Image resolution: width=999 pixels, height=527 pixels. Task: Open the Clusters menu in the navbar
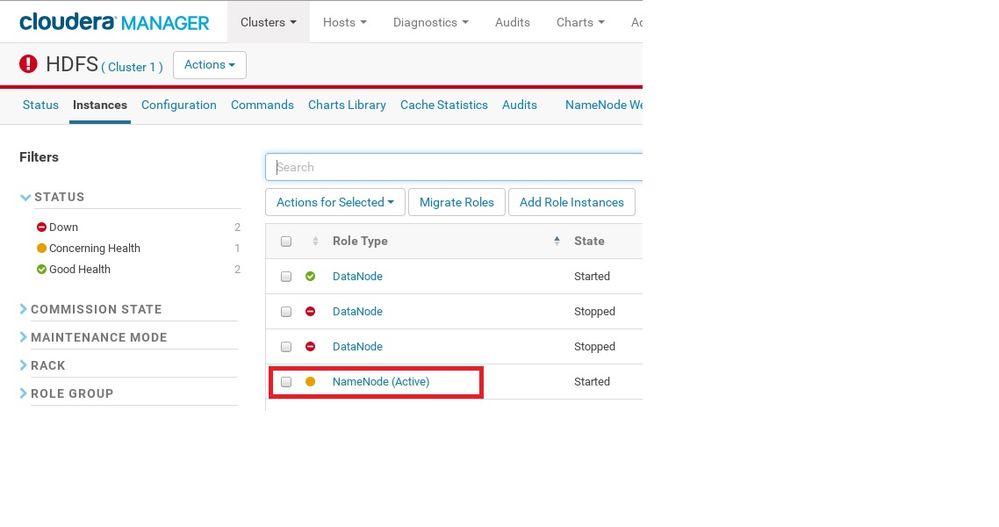pos(268,22)
